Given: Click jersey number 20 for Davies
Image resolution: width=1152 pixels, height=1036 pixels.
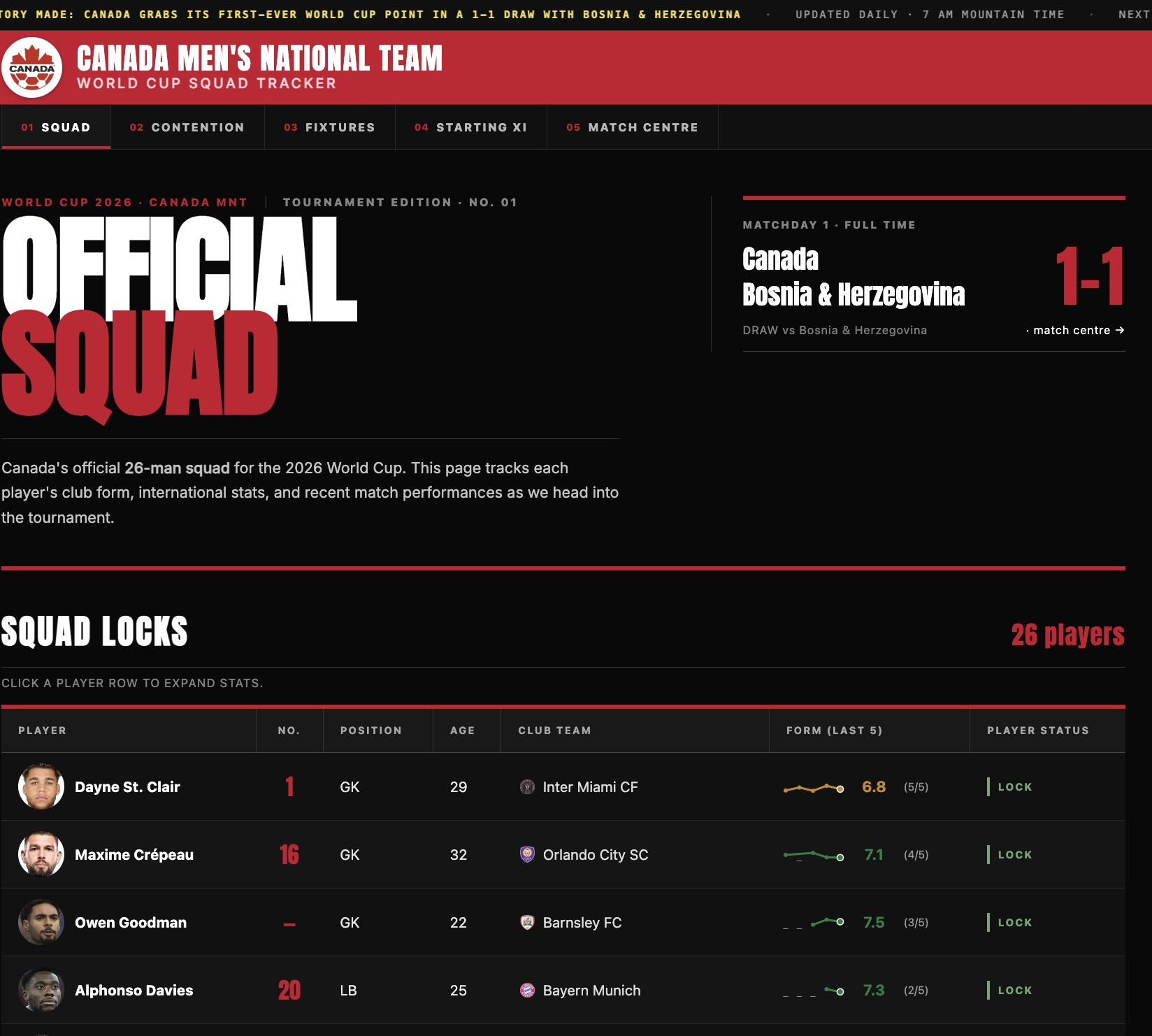Looking at the screenshot, I should point(289,990).
